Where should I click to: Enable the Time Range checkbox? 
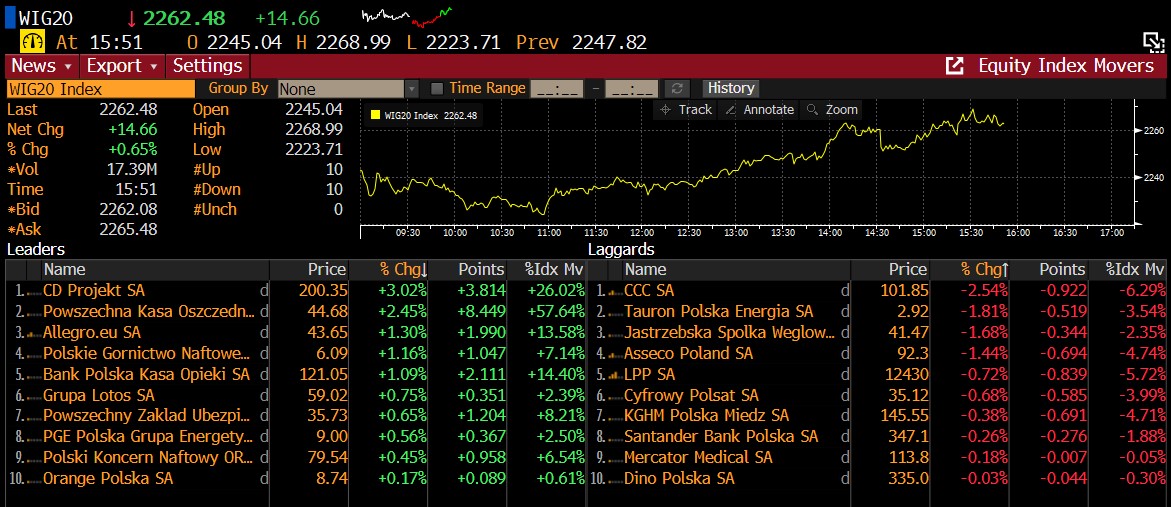[x=437, y=88]
